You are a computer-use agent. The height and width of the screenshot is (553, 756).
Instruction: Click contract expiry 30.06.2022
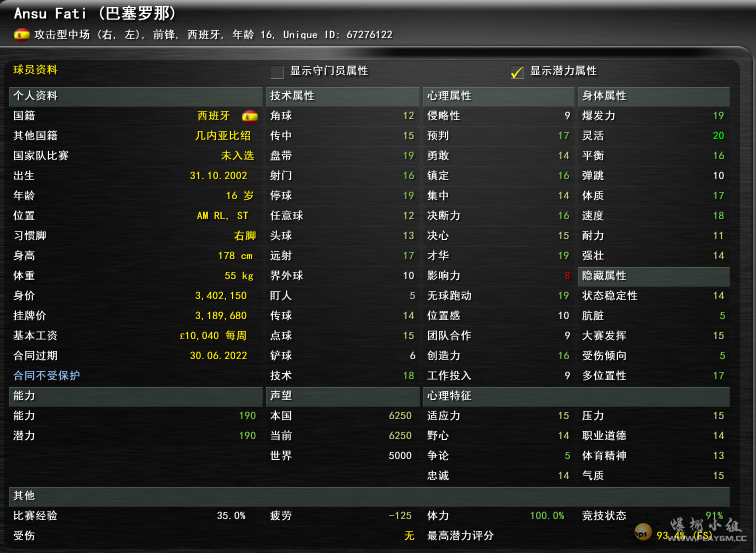[x=218, y=356]
